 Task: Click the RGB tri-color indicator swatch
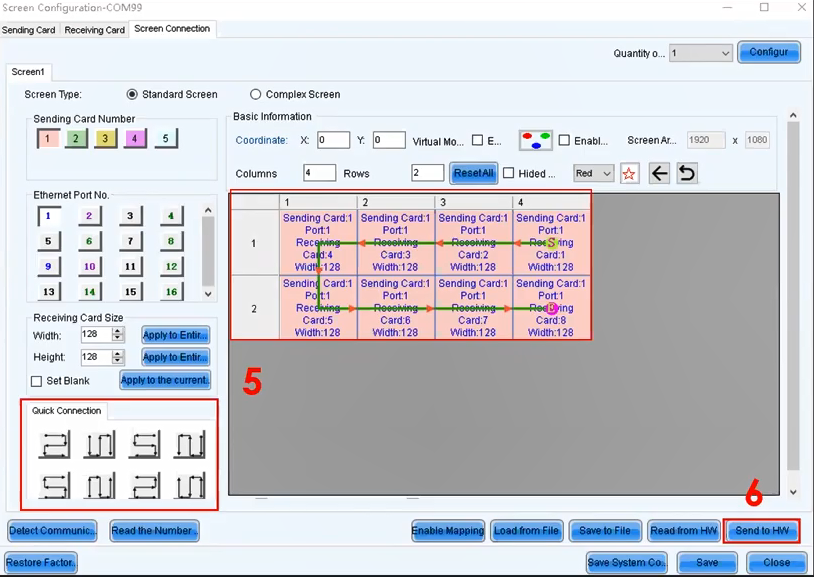click(535, 140)
